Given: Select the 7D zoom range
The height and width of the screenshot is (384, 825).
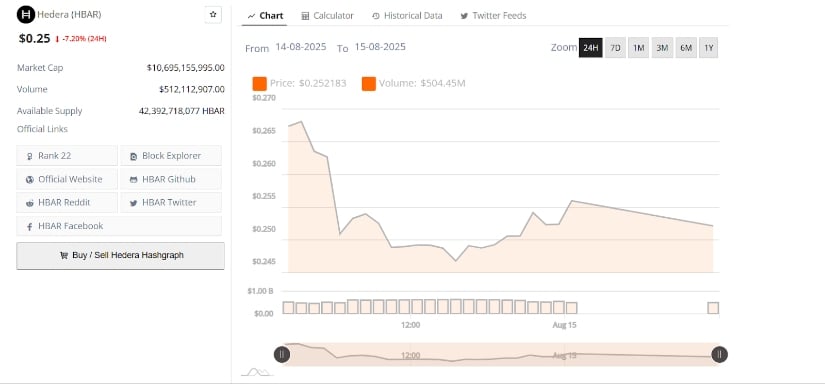Looking at the screenshot, I should (615, 48).
